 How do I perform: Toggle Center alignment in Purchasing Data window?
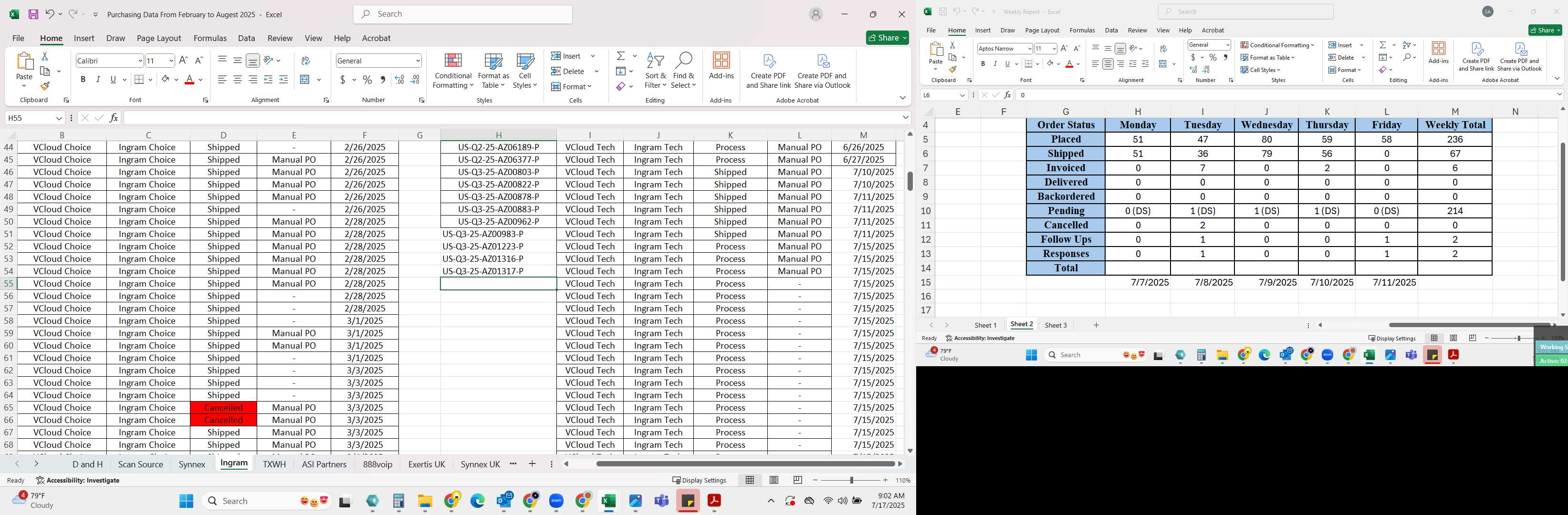pyautogui.click(x=237, y=80)
